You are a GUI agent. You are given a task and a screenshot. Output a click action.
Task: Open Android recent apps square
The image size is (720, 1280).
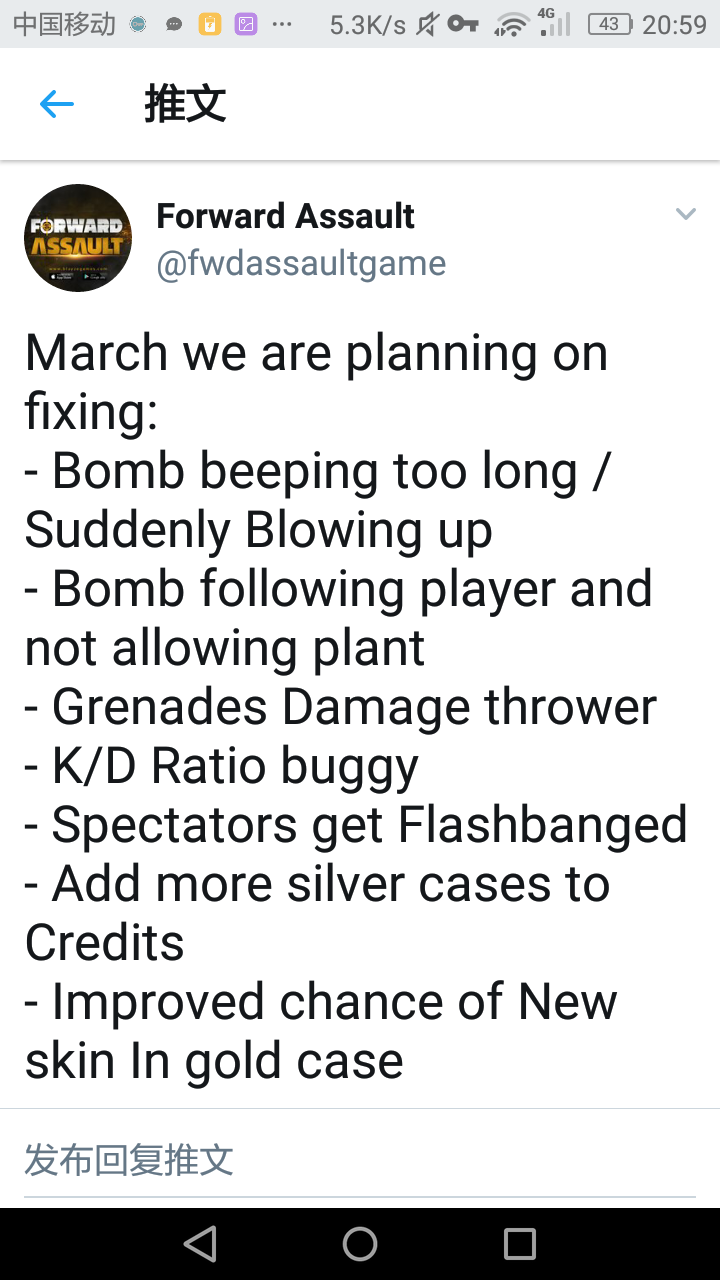pos(520,1244)
